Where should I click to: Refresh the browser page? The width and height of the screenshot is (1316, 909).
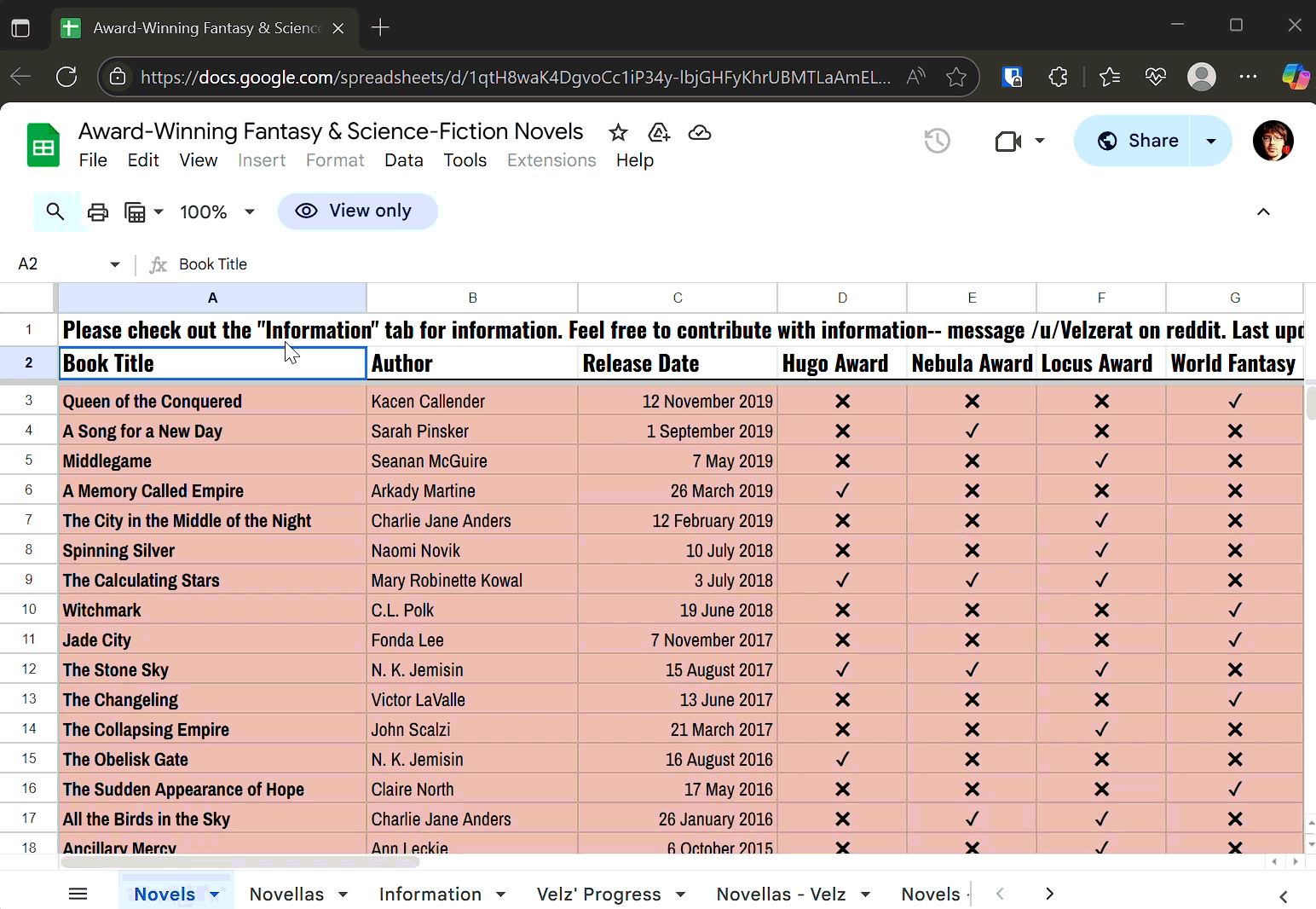[66, 77]
